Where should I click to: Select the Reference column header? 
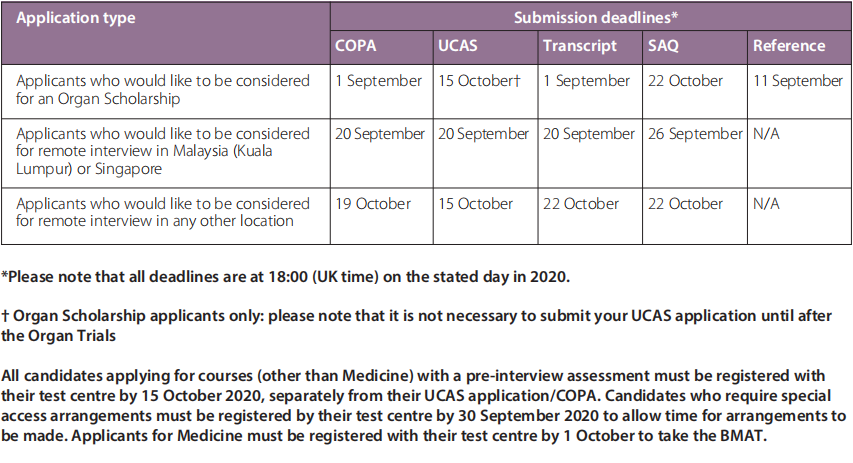pyautogui.click(x=789, y=45)
